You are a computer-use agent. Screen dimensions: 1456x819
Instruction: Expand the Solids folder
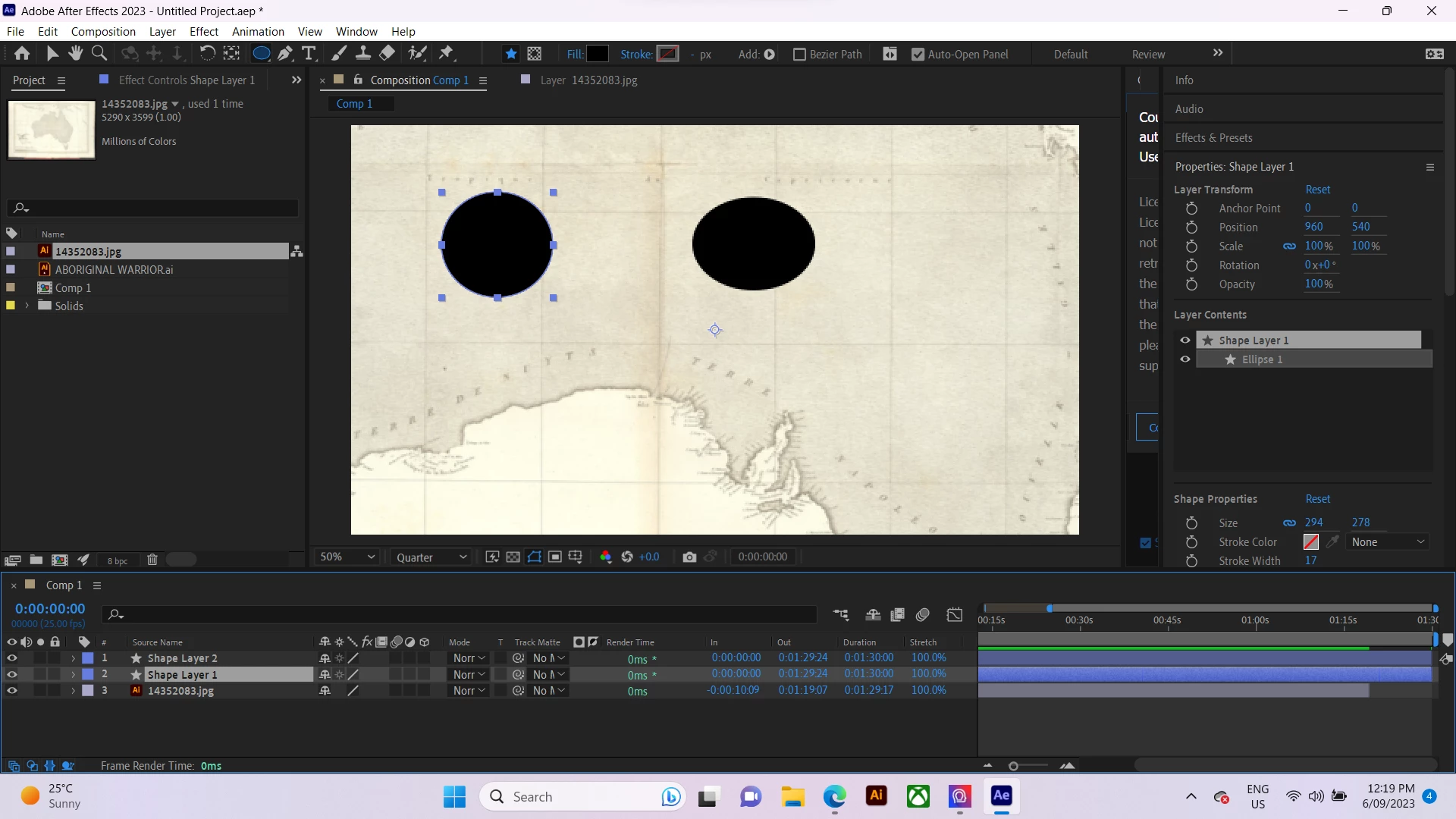tap(27, 306)
